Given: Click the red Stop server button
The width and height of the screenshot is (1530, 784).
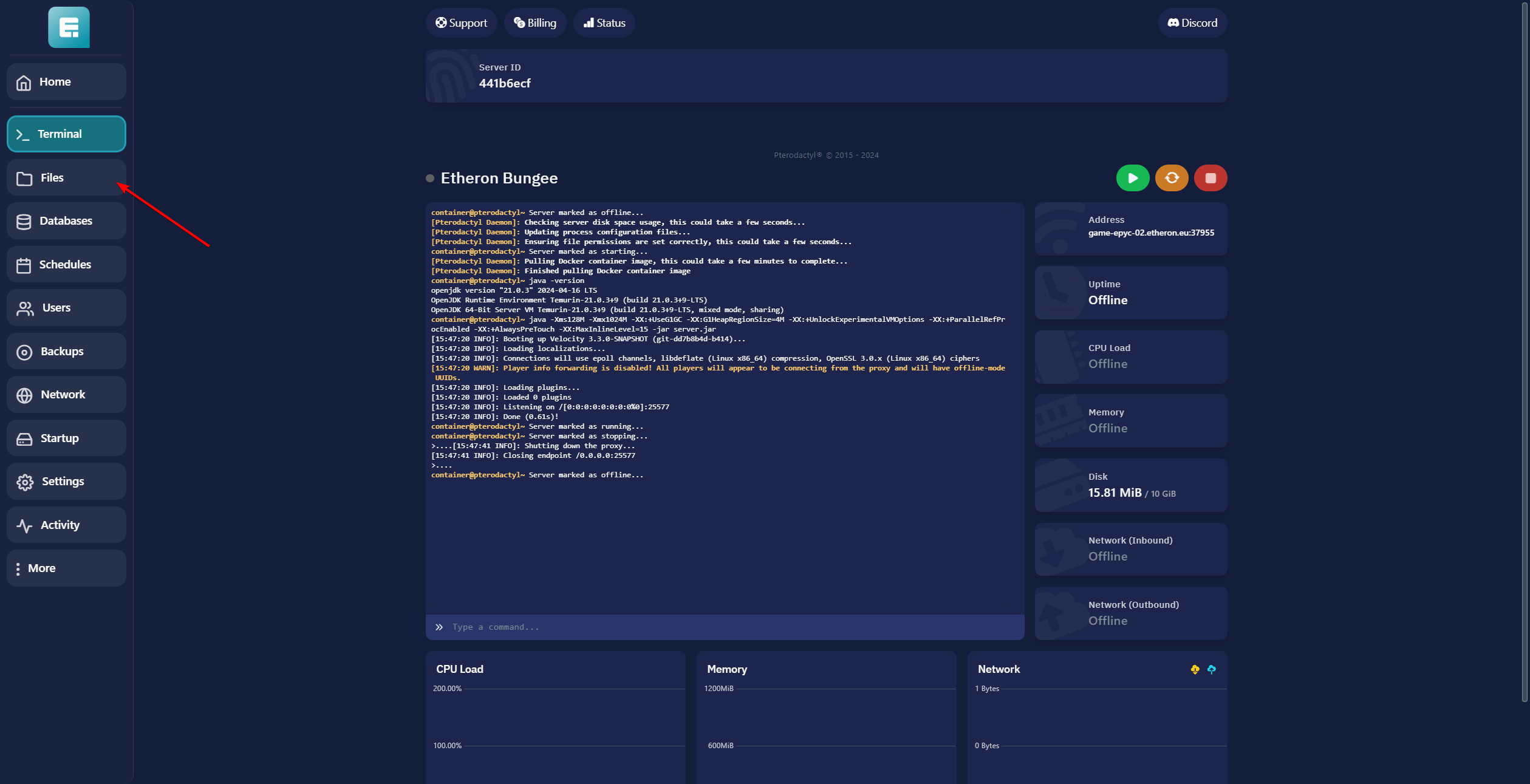Looking at the screenshot, I should [x=1210, y=178].
